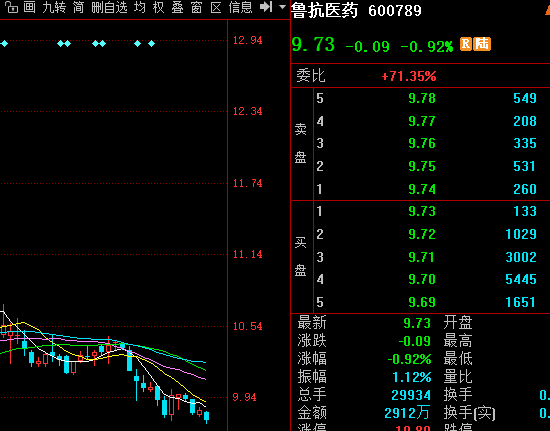Toggle the 均 average line
550x431 pixels.
(x=140, y=7)
